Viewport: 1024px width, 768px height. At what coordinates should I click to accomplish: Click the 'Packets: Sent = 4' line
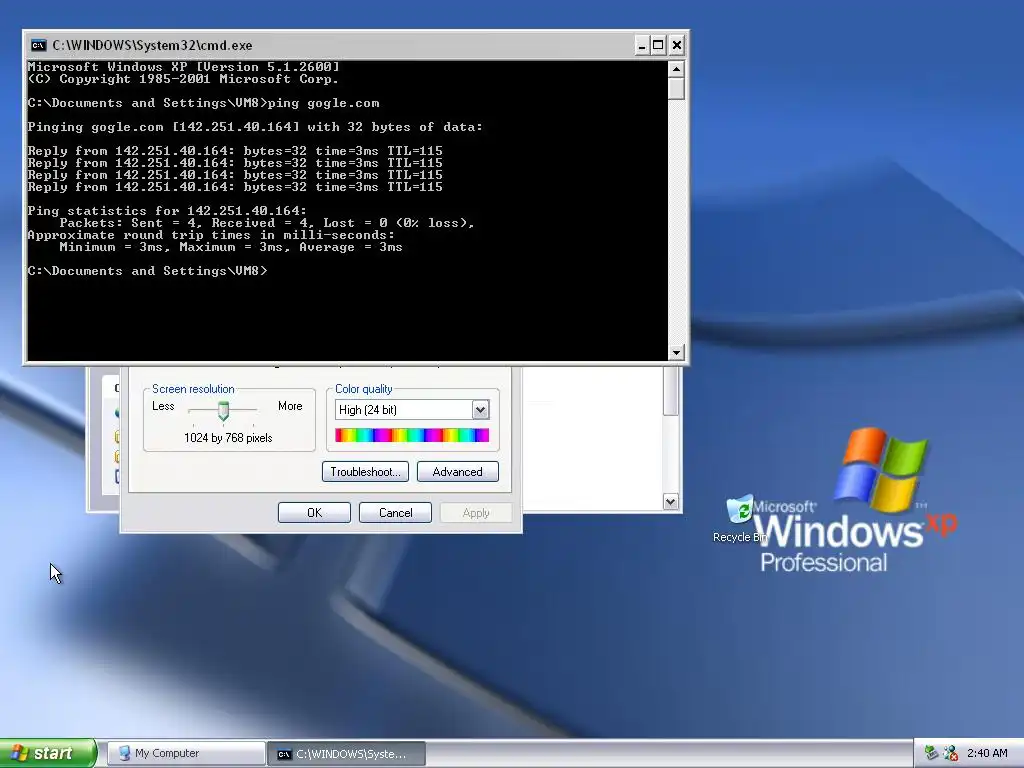[267, 223]
